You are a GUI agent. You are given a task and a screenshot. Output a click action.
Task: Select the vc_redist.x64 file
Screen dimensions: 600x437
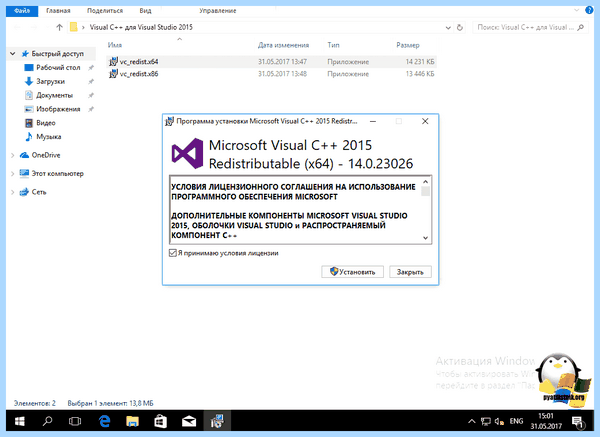271,62
